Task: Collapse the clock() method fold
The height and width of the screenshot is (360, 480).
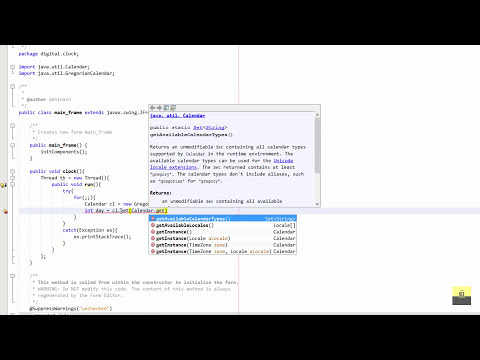Action: coord(13,171)
